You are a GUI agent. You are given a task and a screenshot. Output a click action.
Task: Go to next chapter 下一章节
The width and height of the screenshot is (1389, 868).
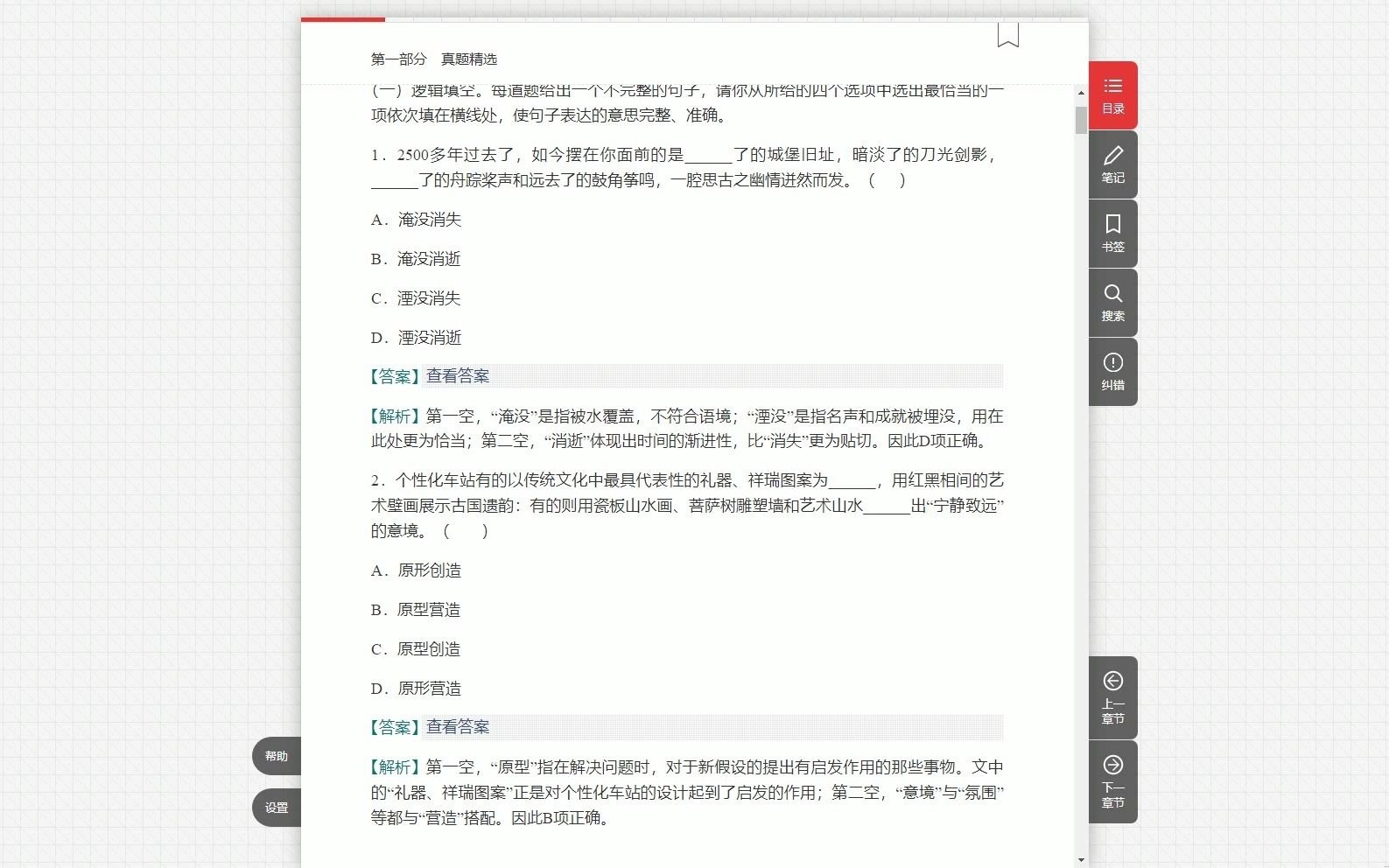tap(1112, 781)
